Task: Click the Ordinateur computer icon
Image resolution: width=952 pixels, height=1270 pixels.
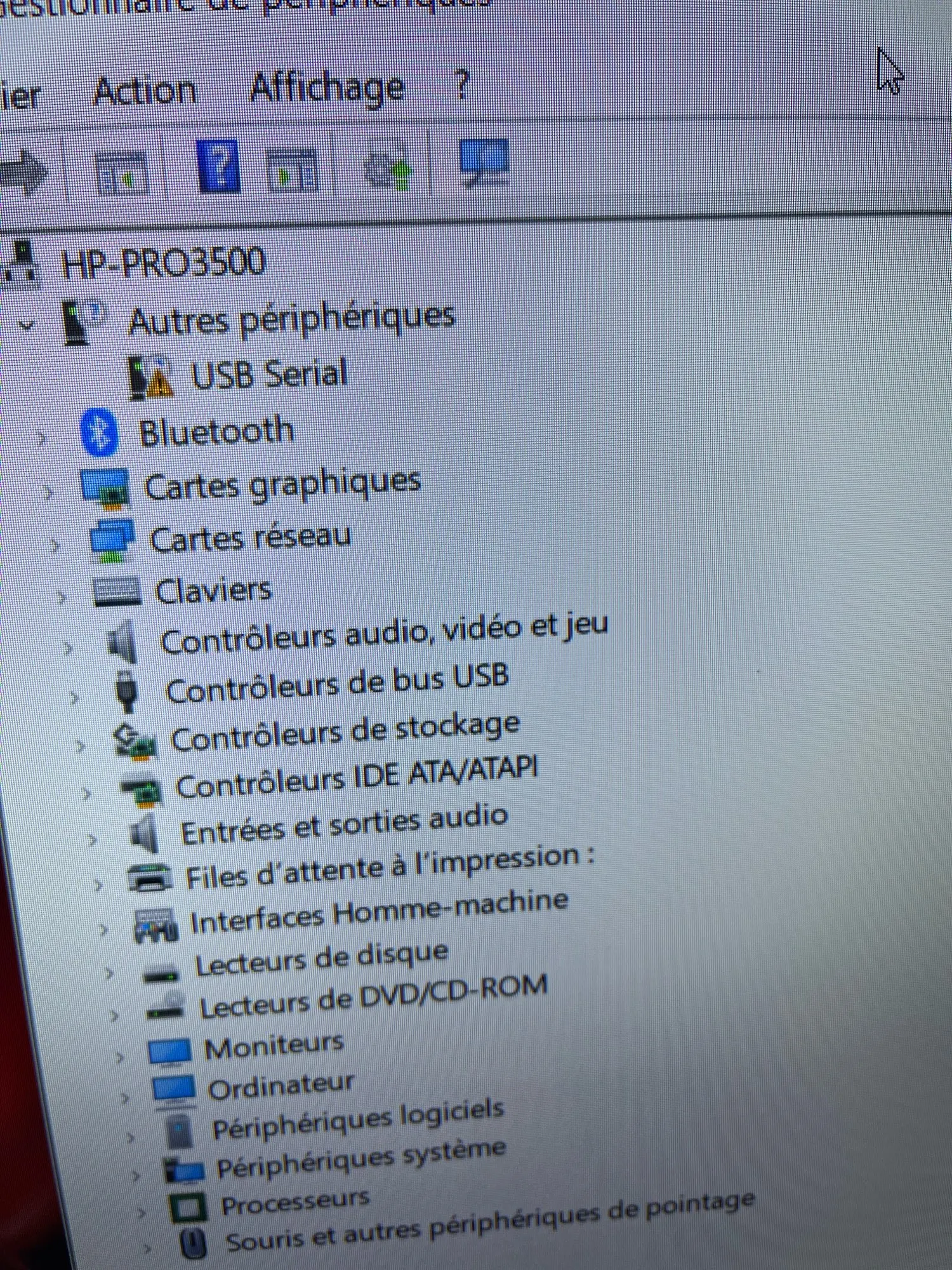Action: pos(174,1091)
